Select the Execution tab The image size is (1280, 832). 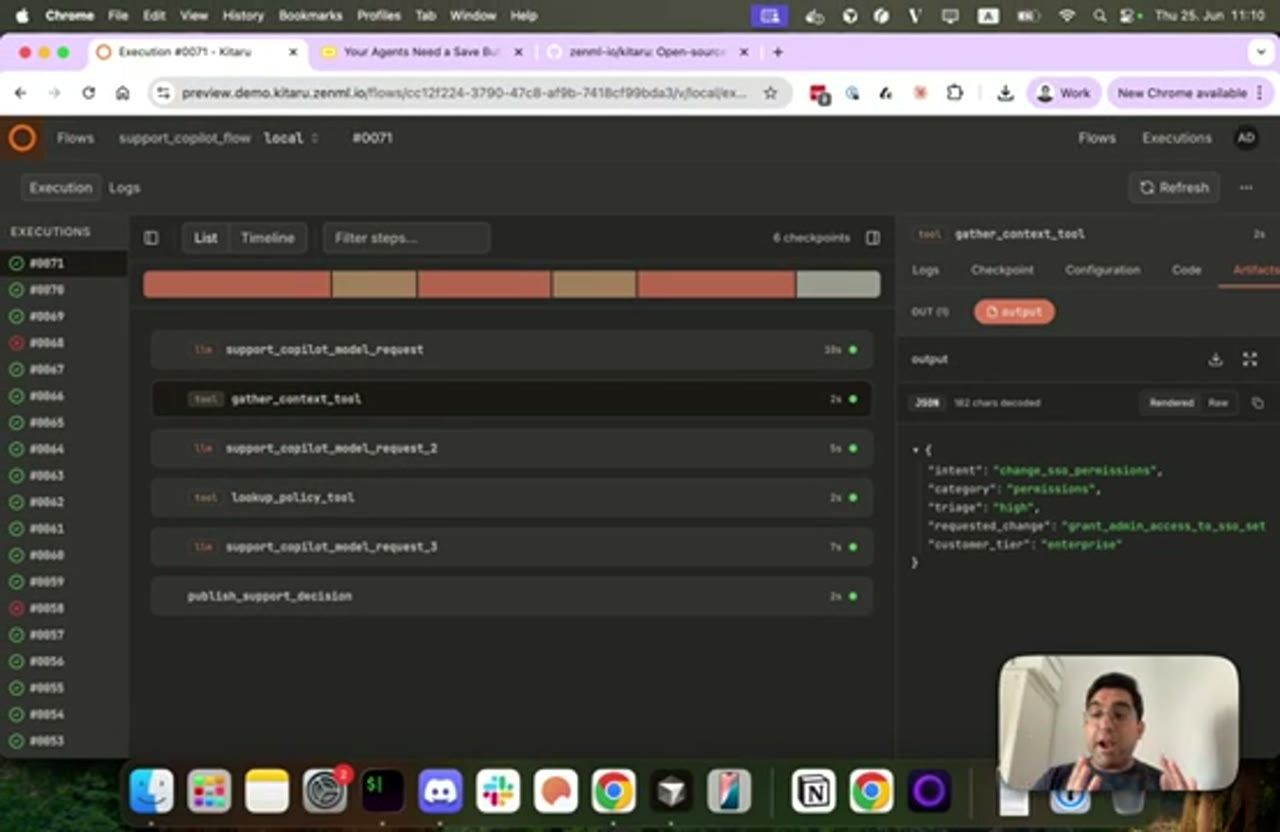click(x=60, y=188)
